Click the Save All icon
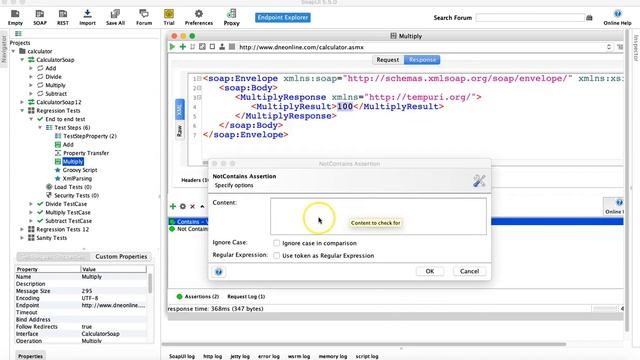640x360 pixels. coord(115,17)
